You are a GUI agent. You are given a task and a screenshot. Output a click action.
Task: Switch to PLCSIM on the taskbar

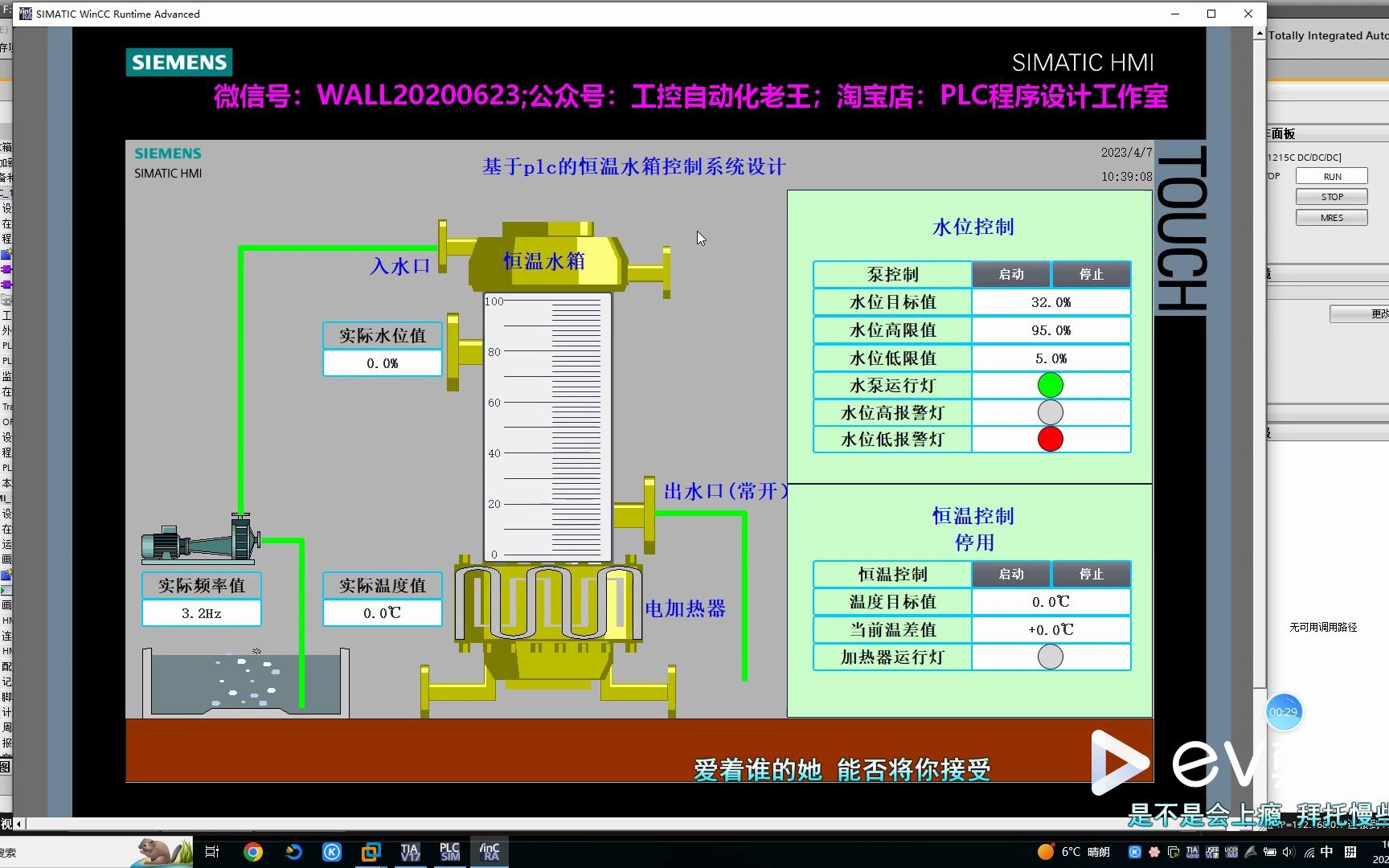450,852
